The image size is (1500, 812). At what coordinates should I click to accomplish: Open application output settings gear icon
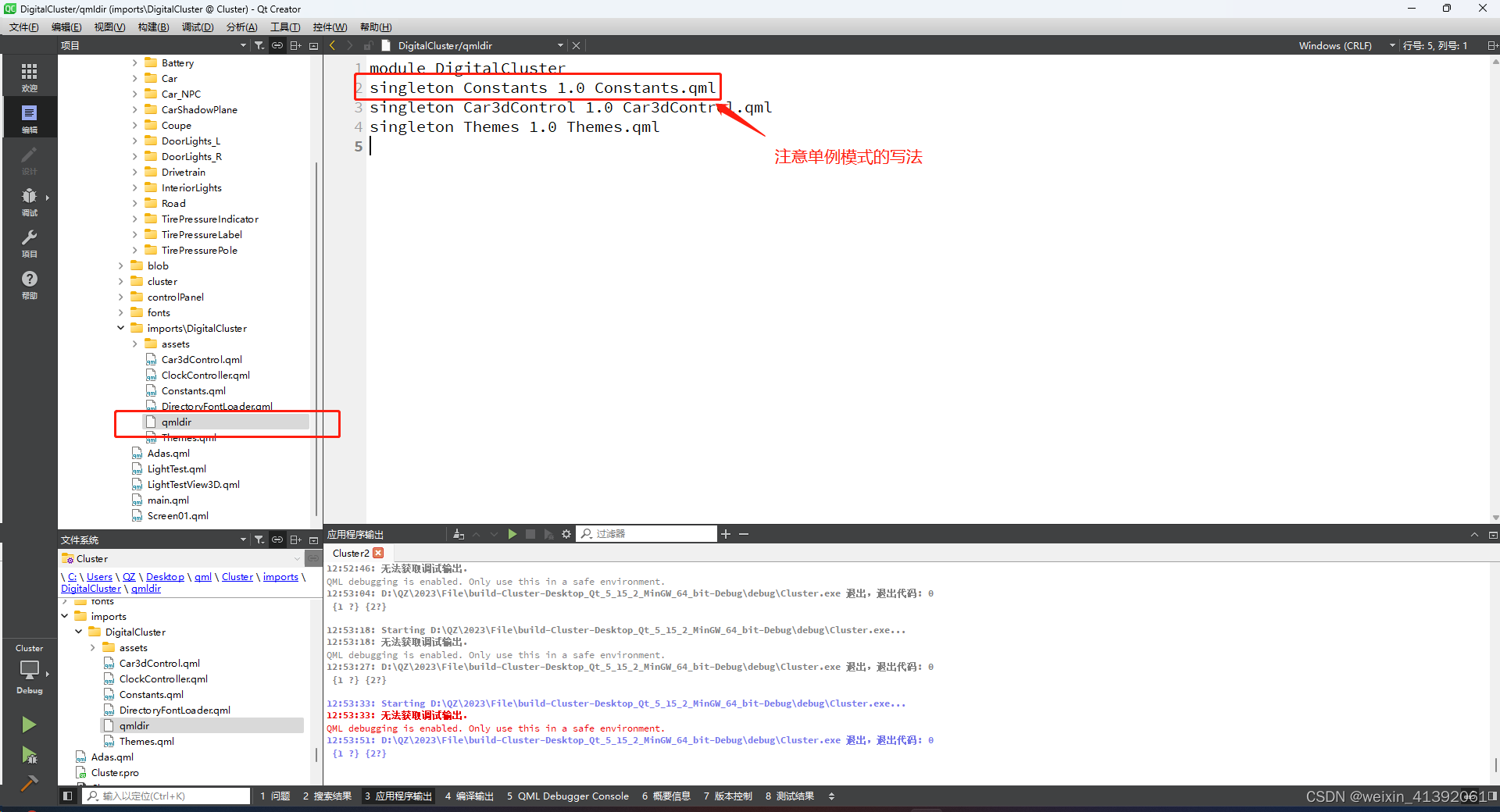pos(566,534)
